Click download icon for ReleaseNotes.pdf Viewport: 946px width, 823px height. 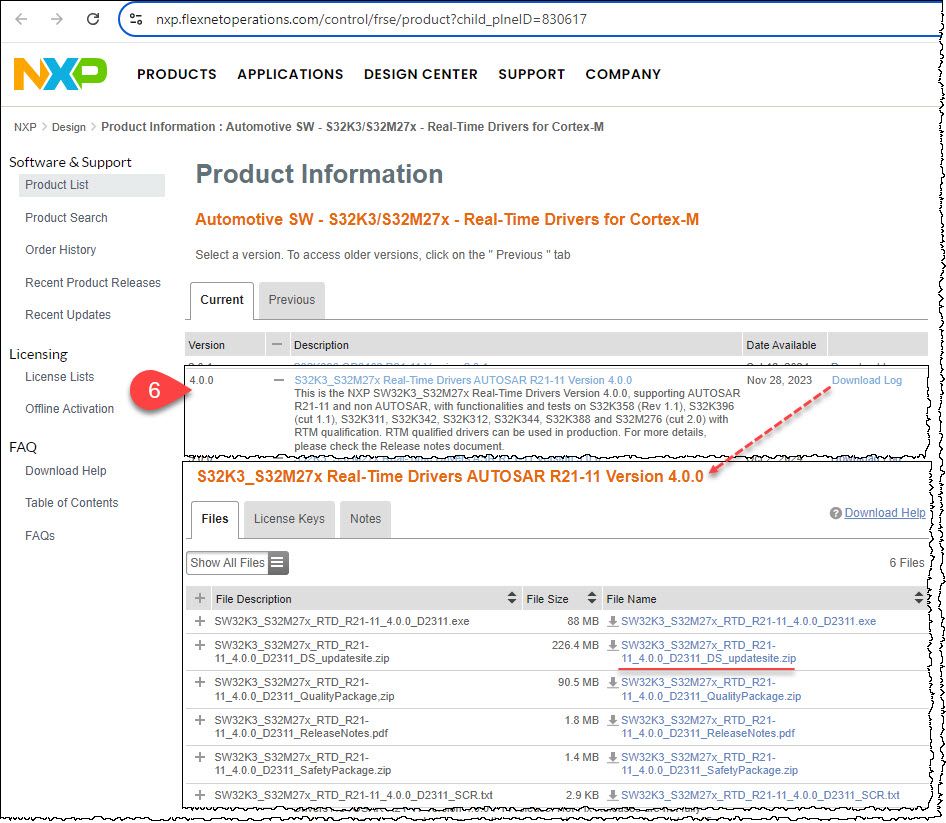coord(612,720)
